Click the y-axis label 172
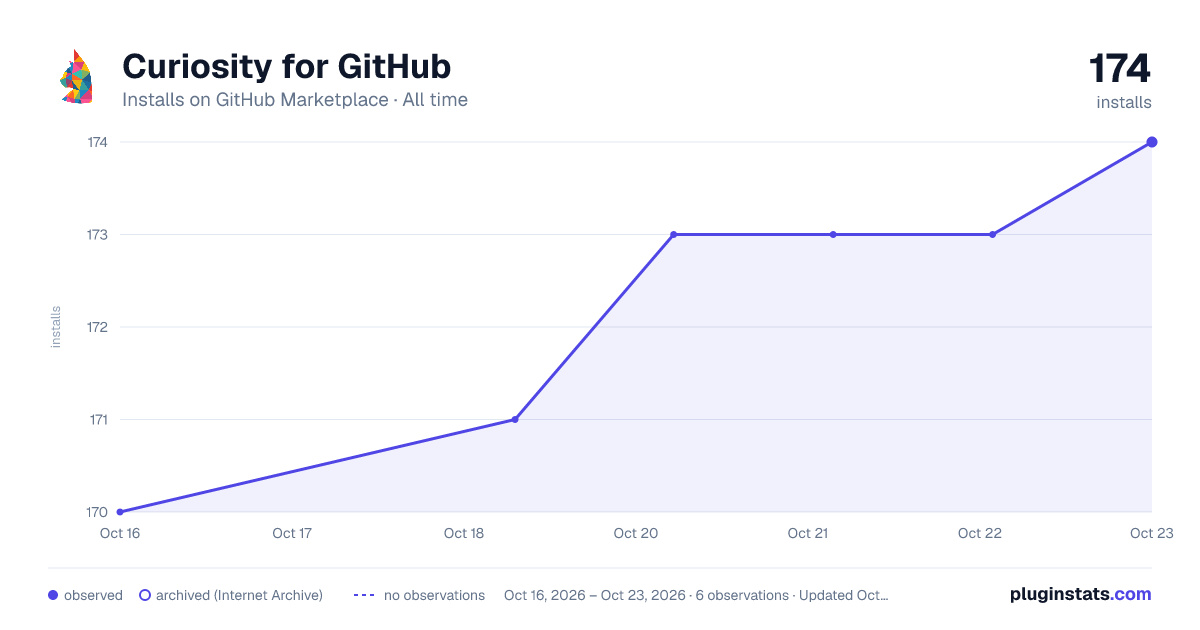 point(97,327)
